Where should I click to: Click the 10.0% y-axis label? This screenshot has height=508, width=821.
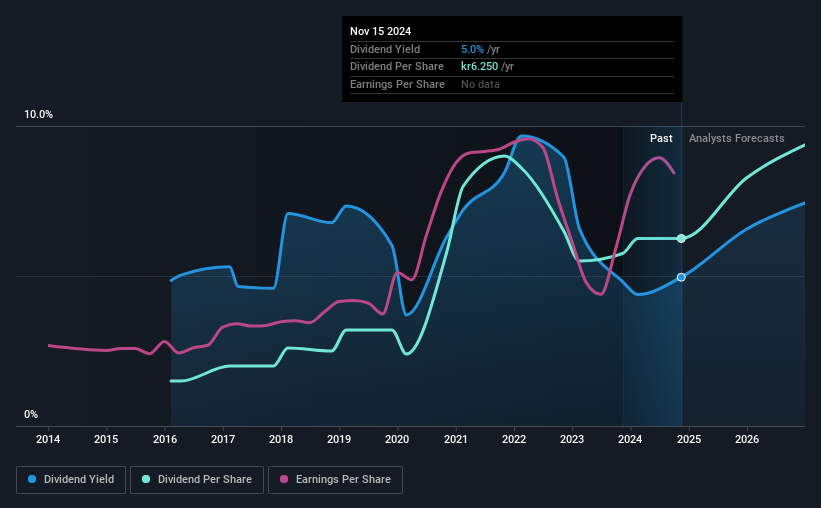pyautogui.click(x=38, y=115)
